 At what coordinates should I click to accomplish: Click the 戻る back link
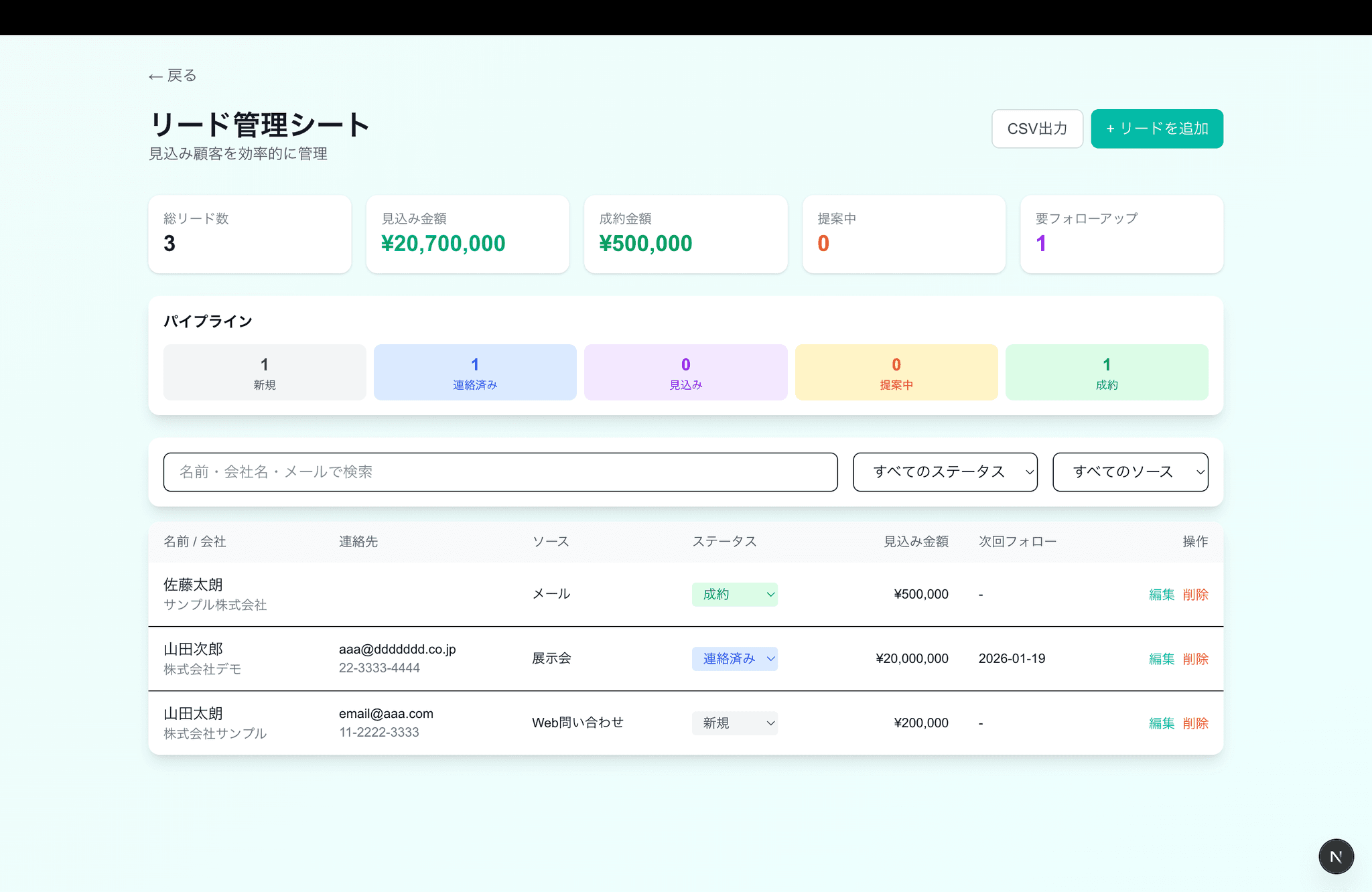(x=171, y=75)
